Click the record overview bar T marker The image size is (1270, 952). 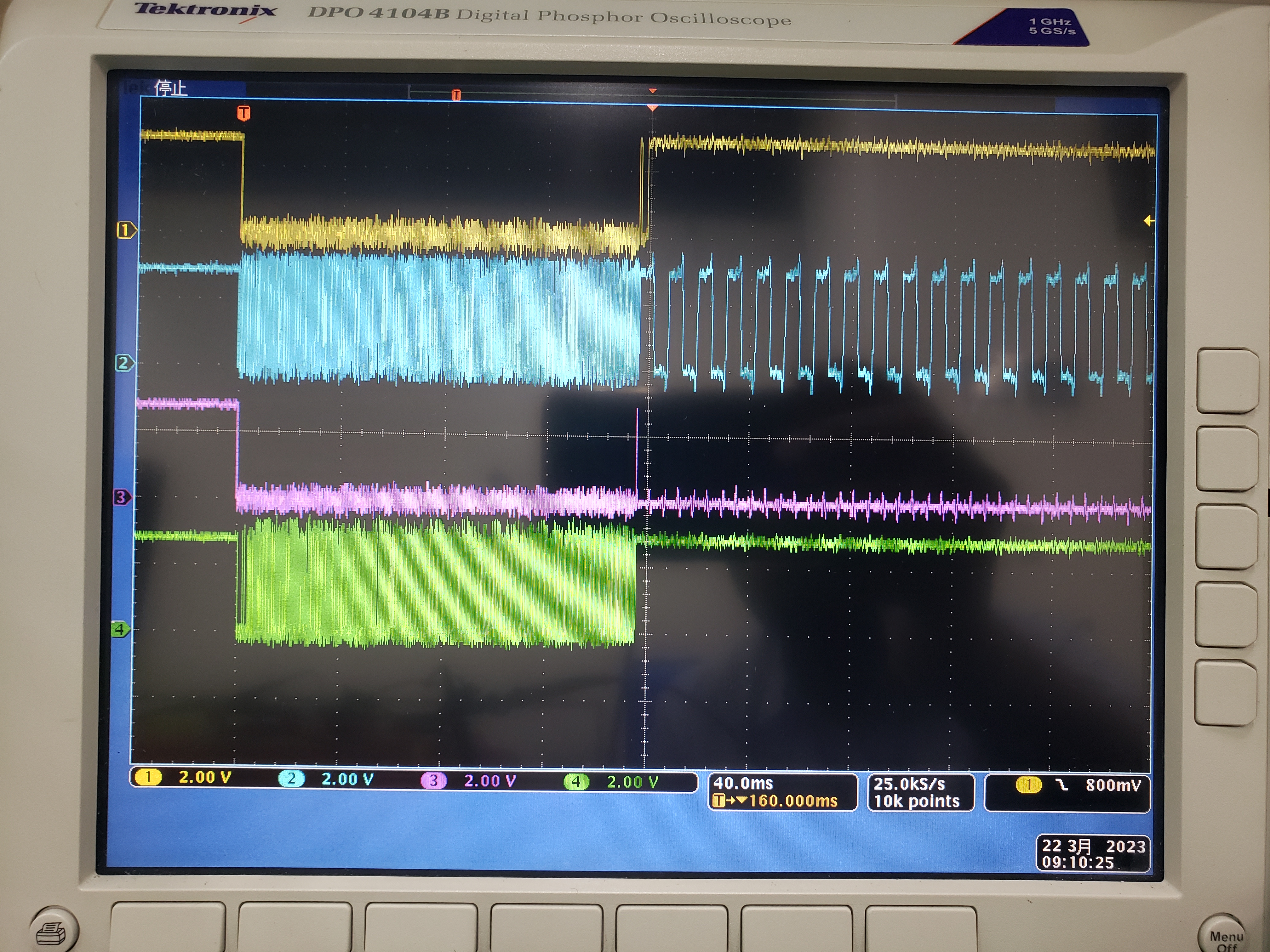[456, 95]
